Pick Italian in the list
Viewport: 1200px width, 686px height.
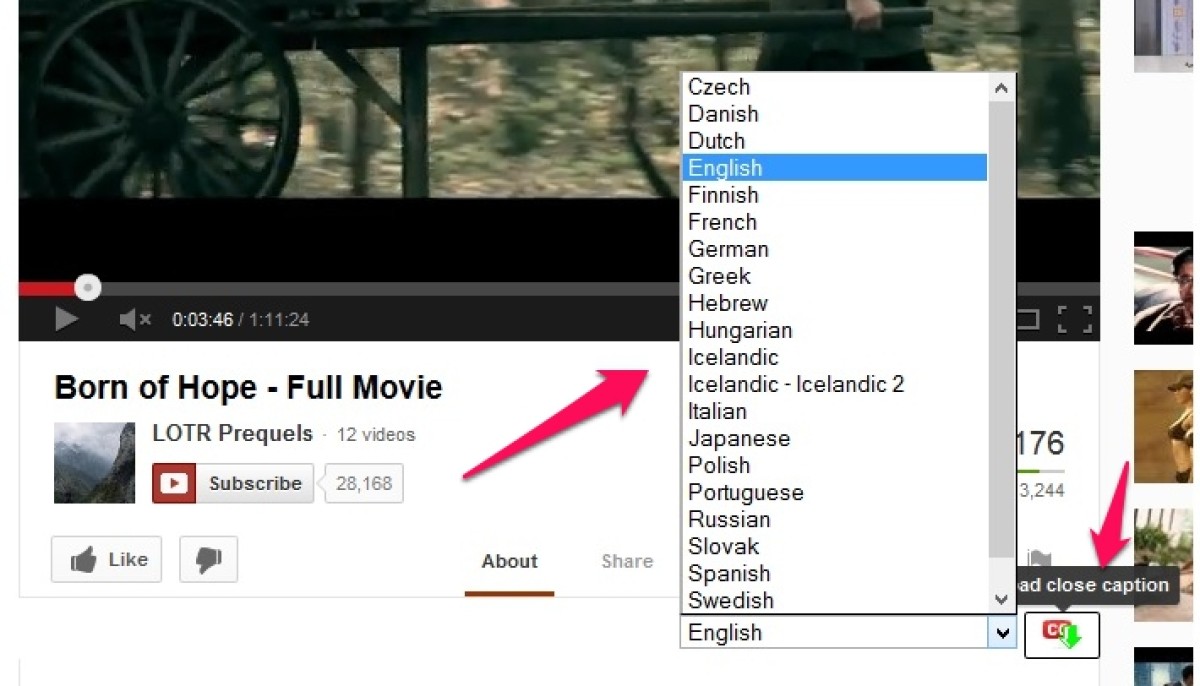click(834, 411)
